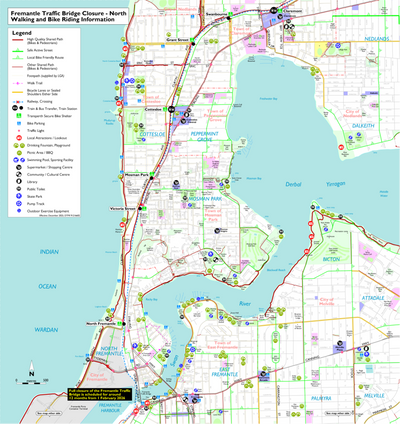
Task: Click the Pump Track icon in the legend
Action: 19,204
